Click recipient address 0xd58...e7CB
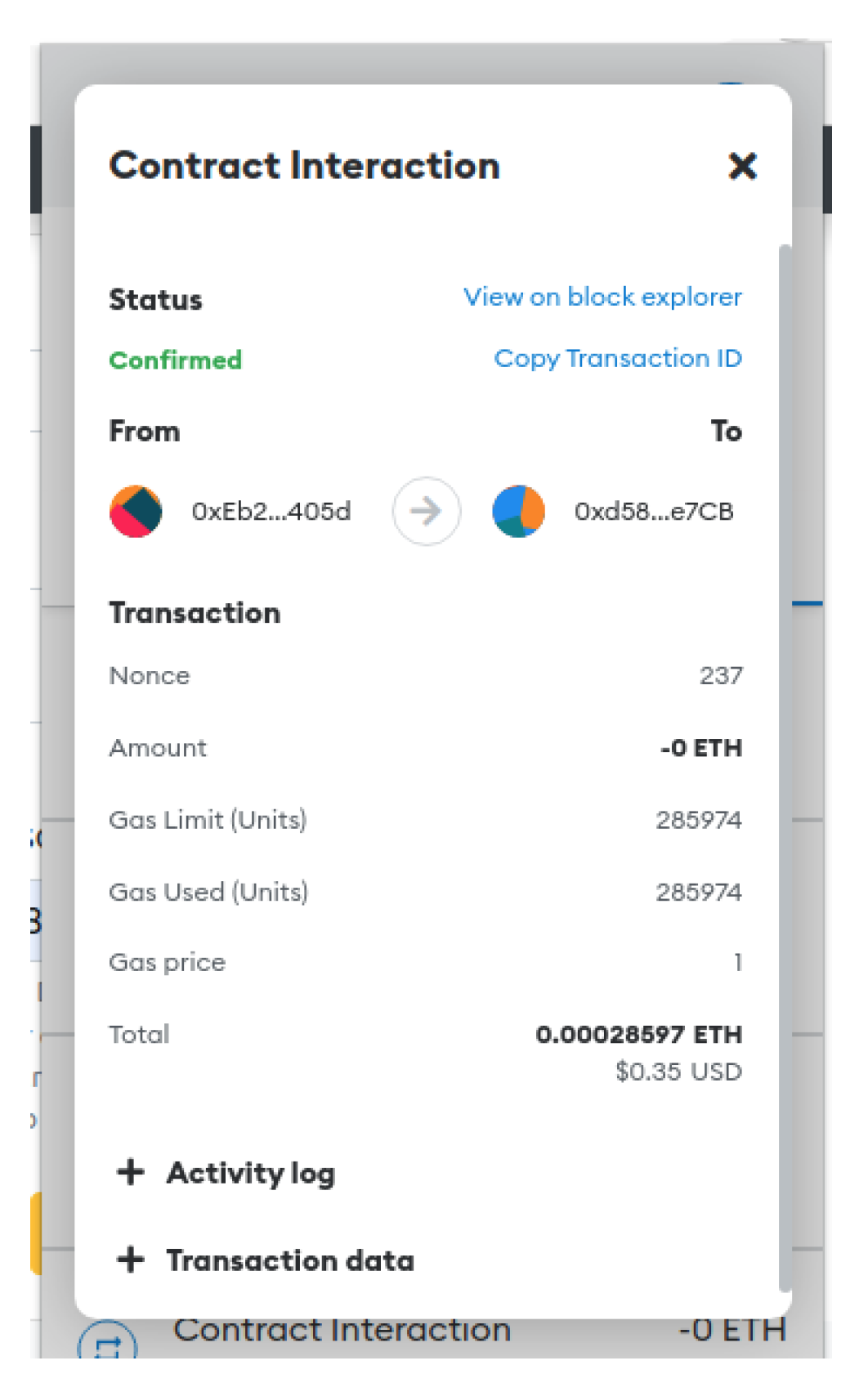Viewport: 868px width, 1392px height. point(654,512)
